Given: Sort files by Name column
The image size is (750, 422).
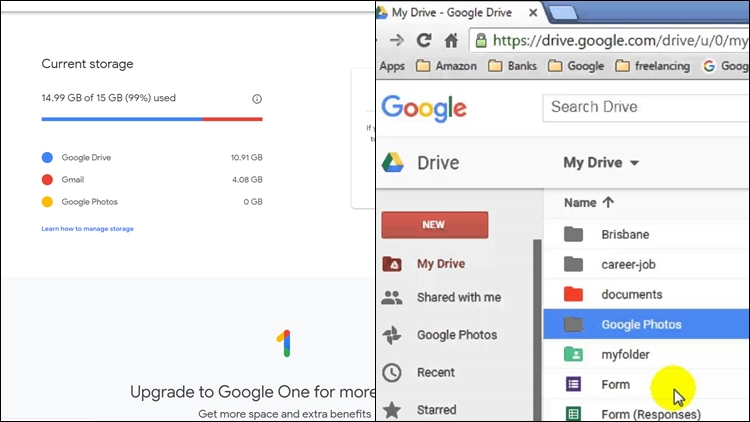Looking at the screenshot, I should click(580, 203).
